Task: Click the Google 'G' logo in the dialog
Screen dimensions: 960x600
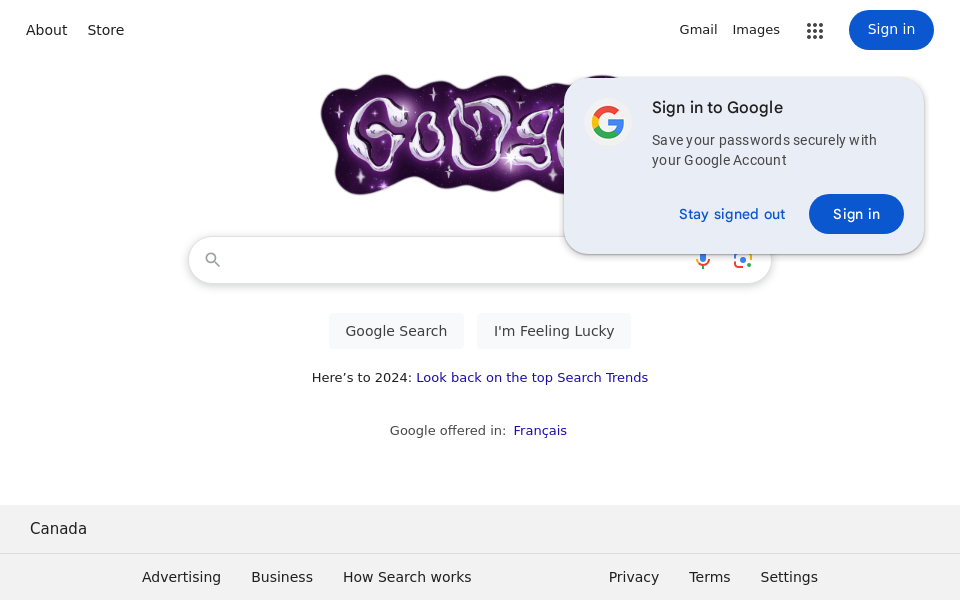Action: coord(608,123)
